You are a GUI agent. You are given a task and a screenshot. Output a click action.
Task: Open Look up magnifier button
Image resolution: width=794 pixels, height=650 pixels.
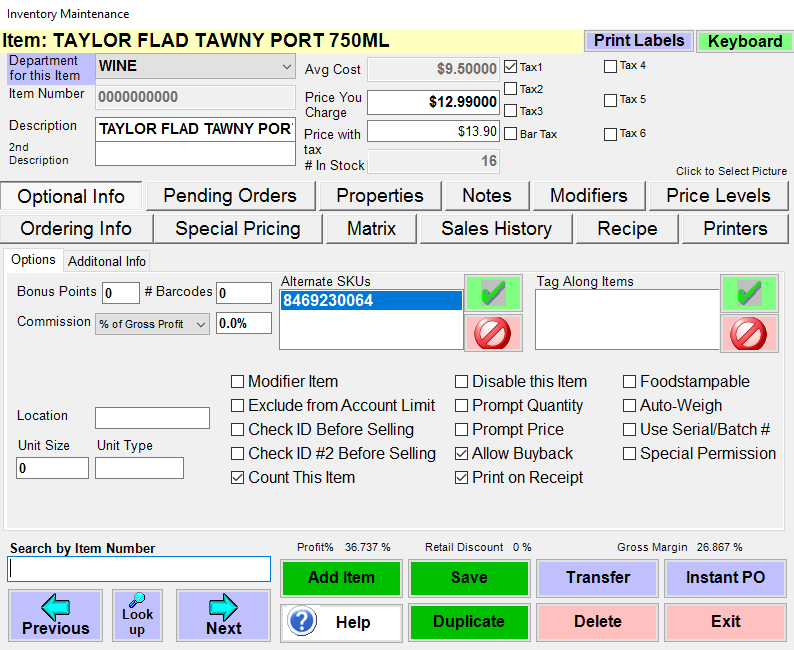point(137,615)
